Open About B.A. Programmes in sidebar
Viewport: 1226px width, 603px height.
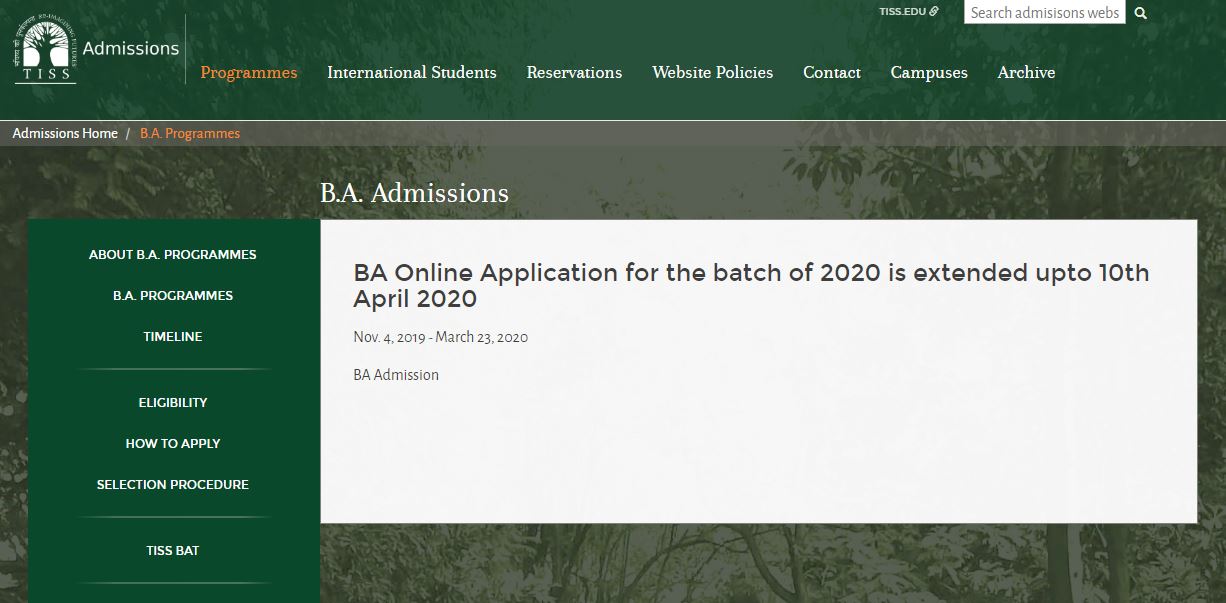pyautogui.click(x=172, y=254)
